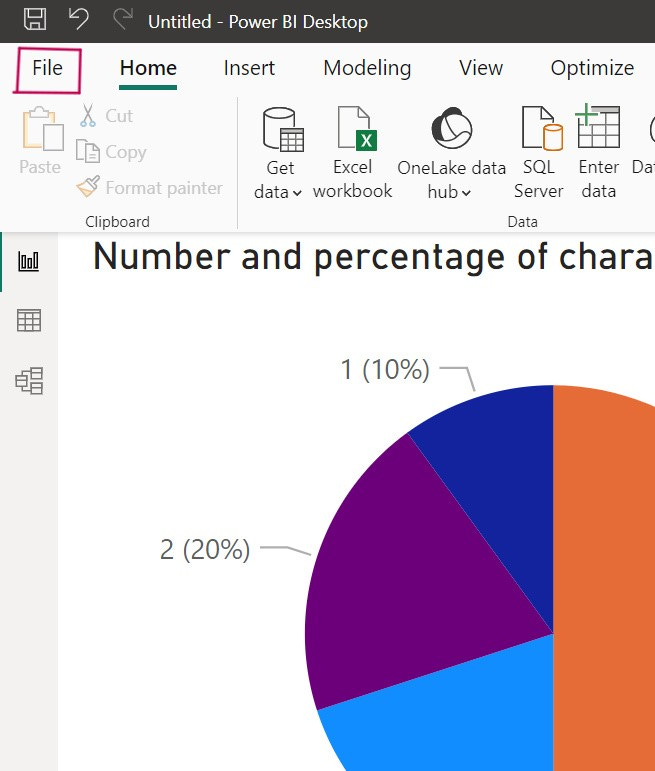Switch to Model view in sidebar

29,381
